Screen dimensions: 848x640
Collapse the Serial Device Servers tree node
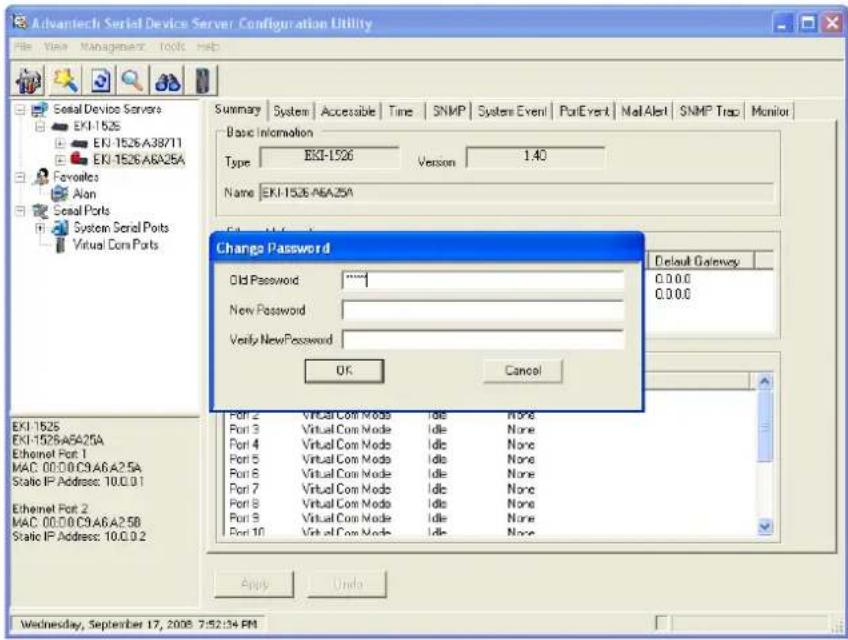coord(20,110)
